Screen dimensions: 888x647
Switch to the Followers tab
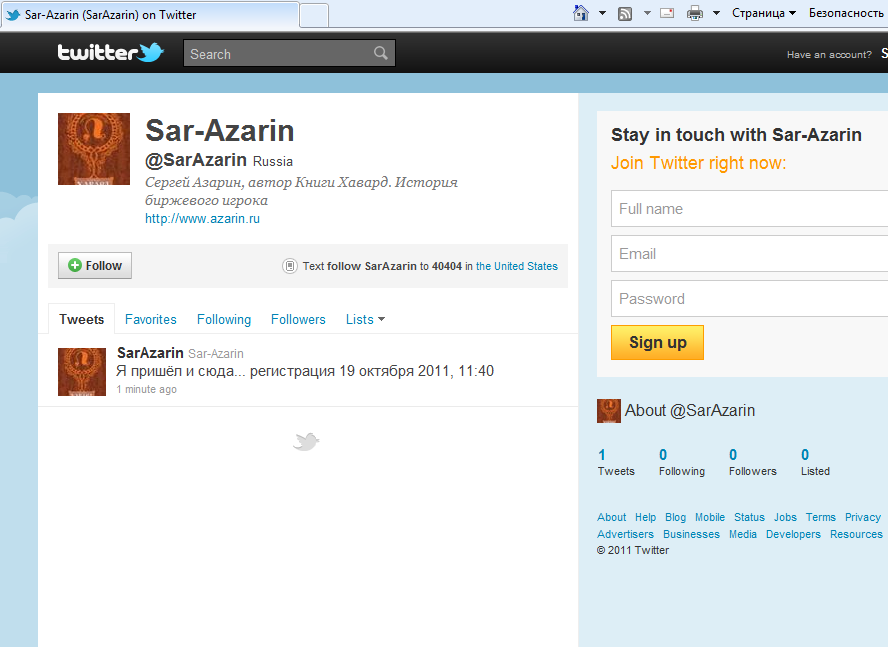298,319
